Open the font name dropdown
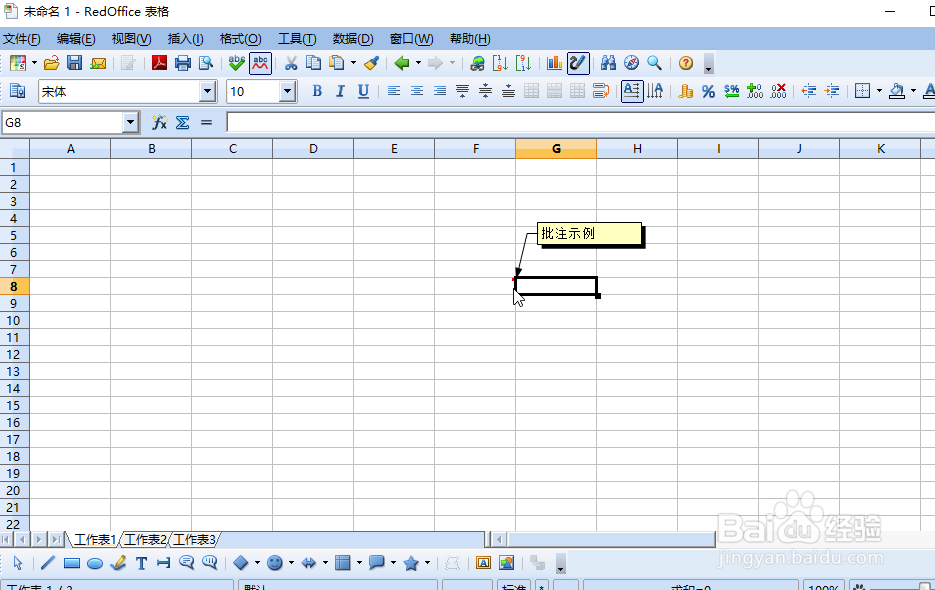935x590 pixels. tap(208, 91)
